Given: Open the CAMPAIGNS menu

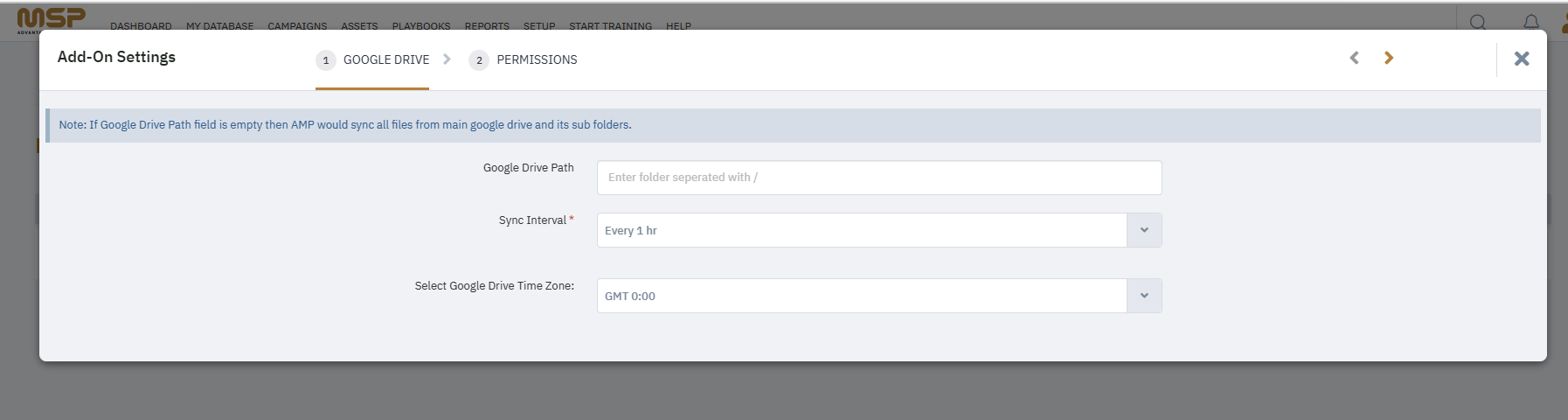Looking at the screenshot, I should pos(297,26).
